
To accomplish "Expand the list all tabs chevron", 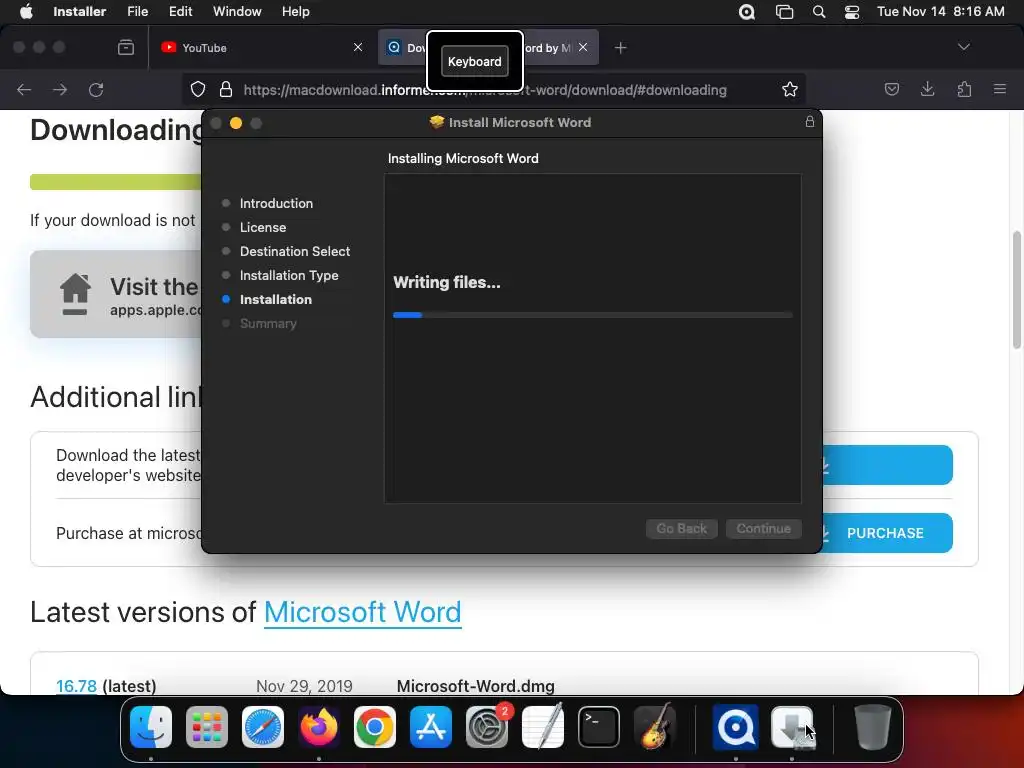I will (x=963, y=47).
